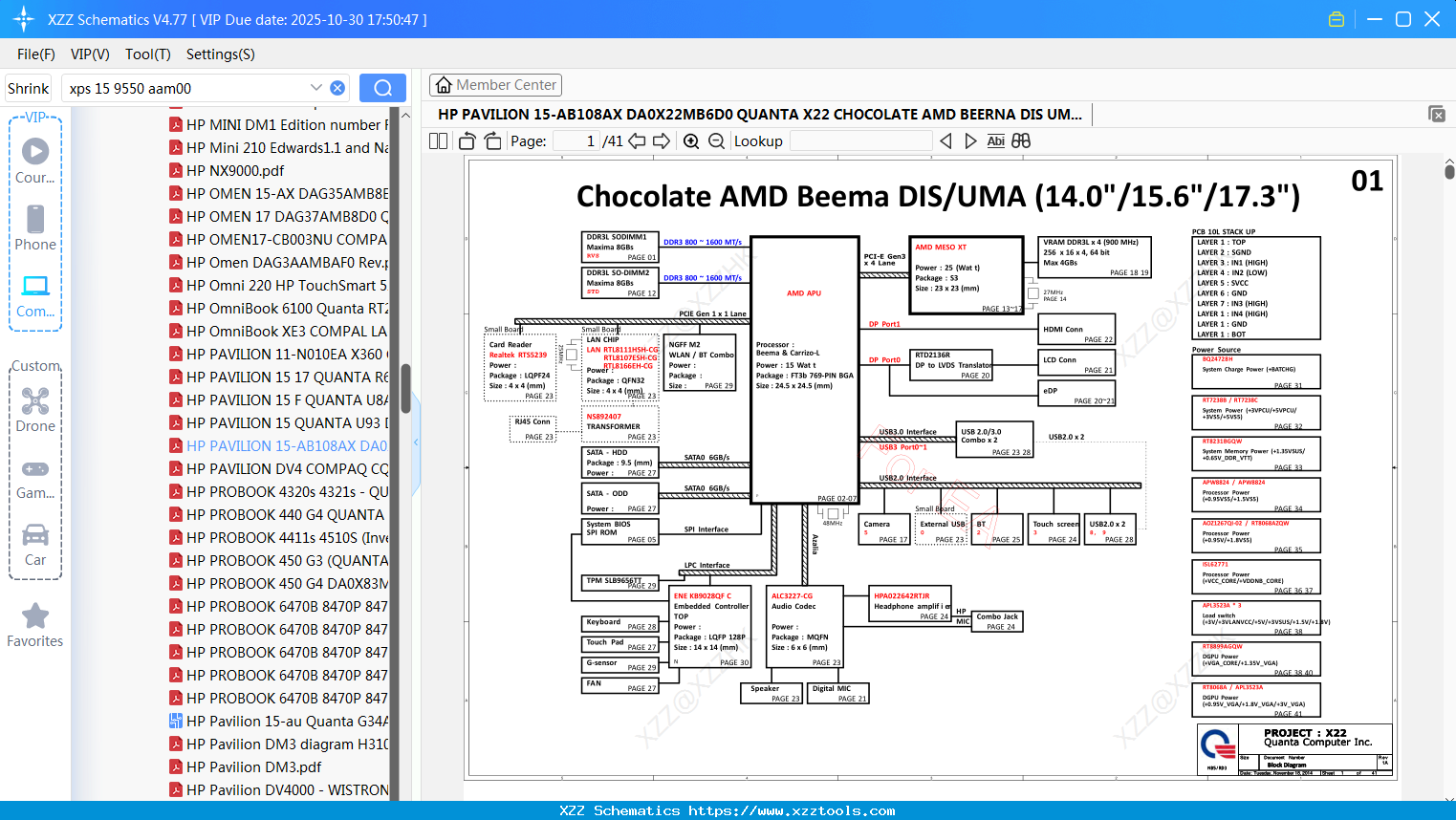Open the Game console category
The image size is (1456, 820).
point(35,478)
